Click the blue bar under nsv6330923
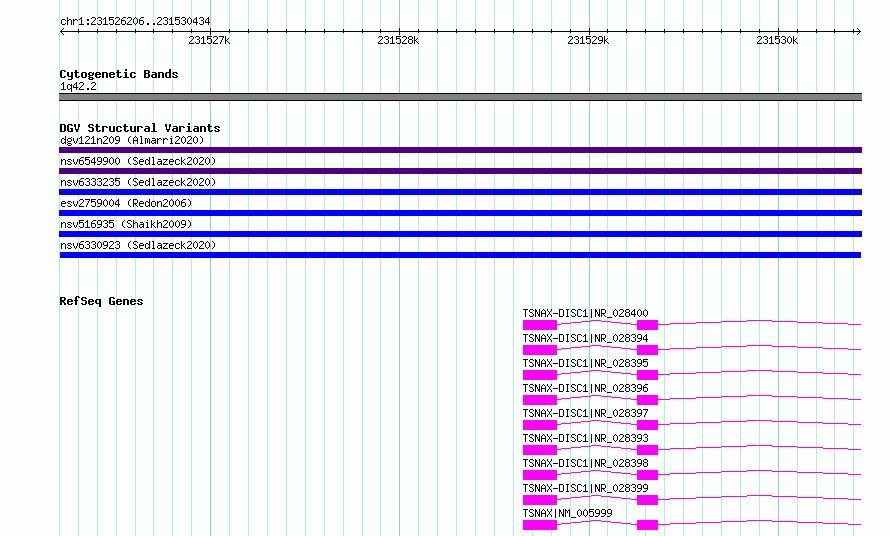The image size is (890, 536). 460,255
